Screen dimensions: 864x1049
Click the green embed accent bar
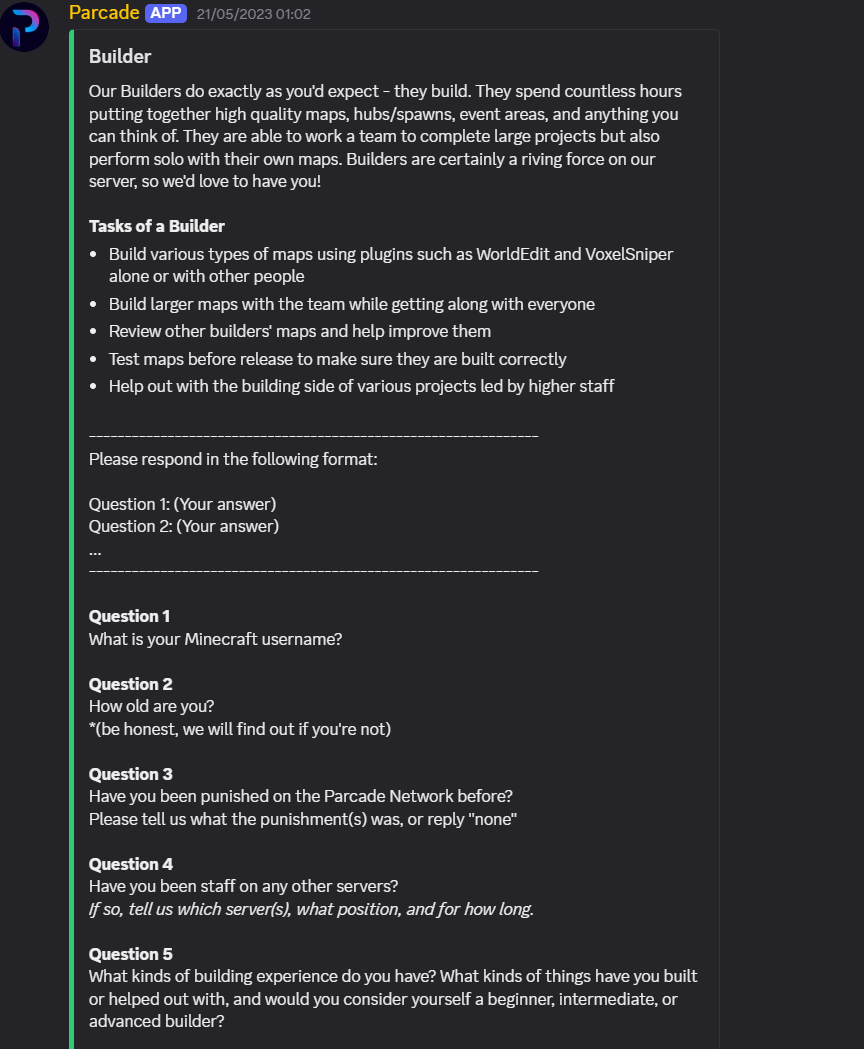tap(72, 500)
